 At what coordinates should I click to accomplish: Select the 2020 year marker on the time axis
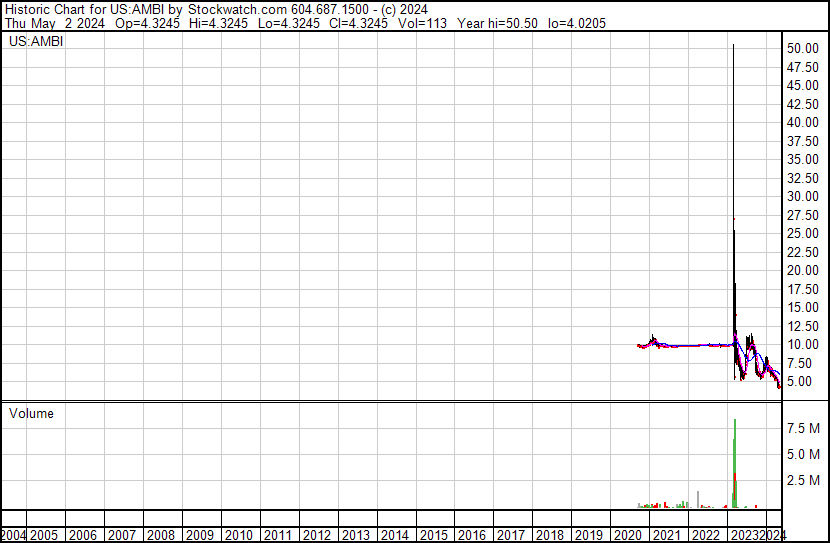click(627, 535)
